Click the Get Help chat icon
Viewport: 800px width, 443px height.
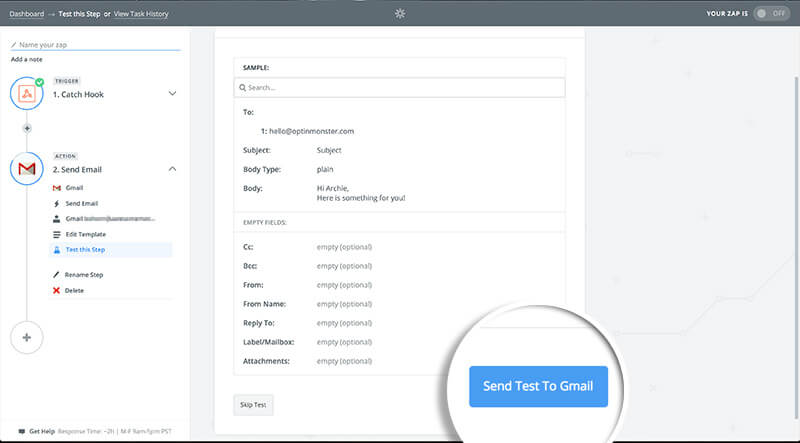pyautogui.click(x=21, y=431)
